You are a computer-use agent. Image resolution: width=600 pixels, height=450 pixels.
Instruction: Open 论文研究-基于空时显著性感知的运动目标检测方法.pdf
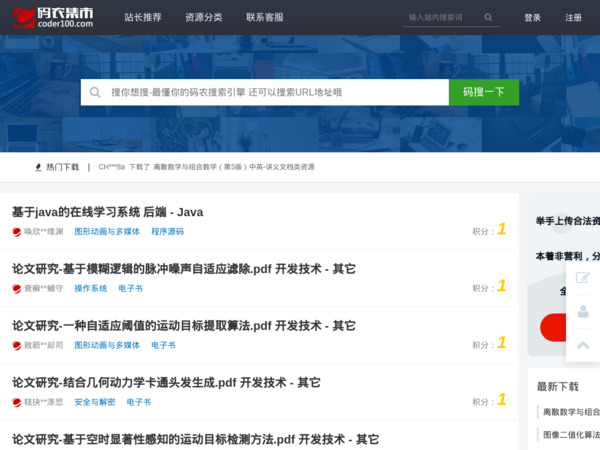(196, 440)
